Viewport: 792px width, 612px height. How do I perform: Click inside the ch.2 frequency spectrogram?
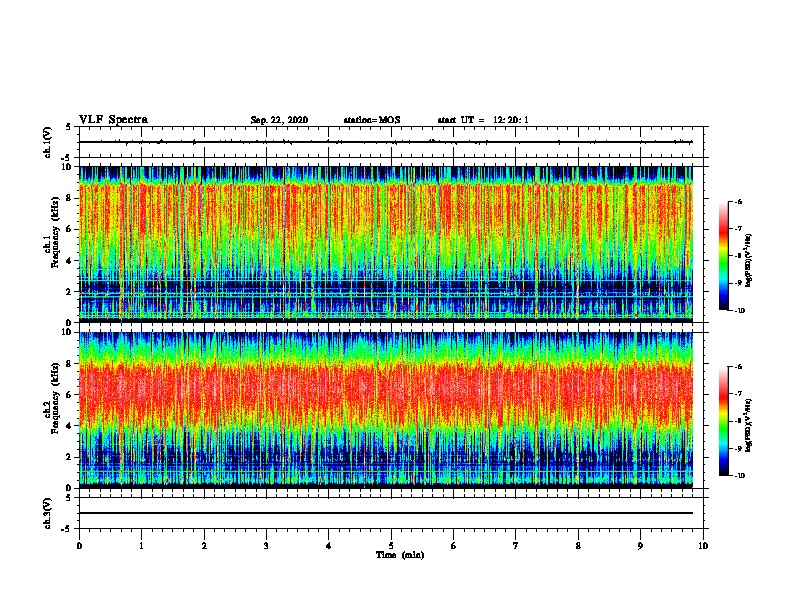385,410
